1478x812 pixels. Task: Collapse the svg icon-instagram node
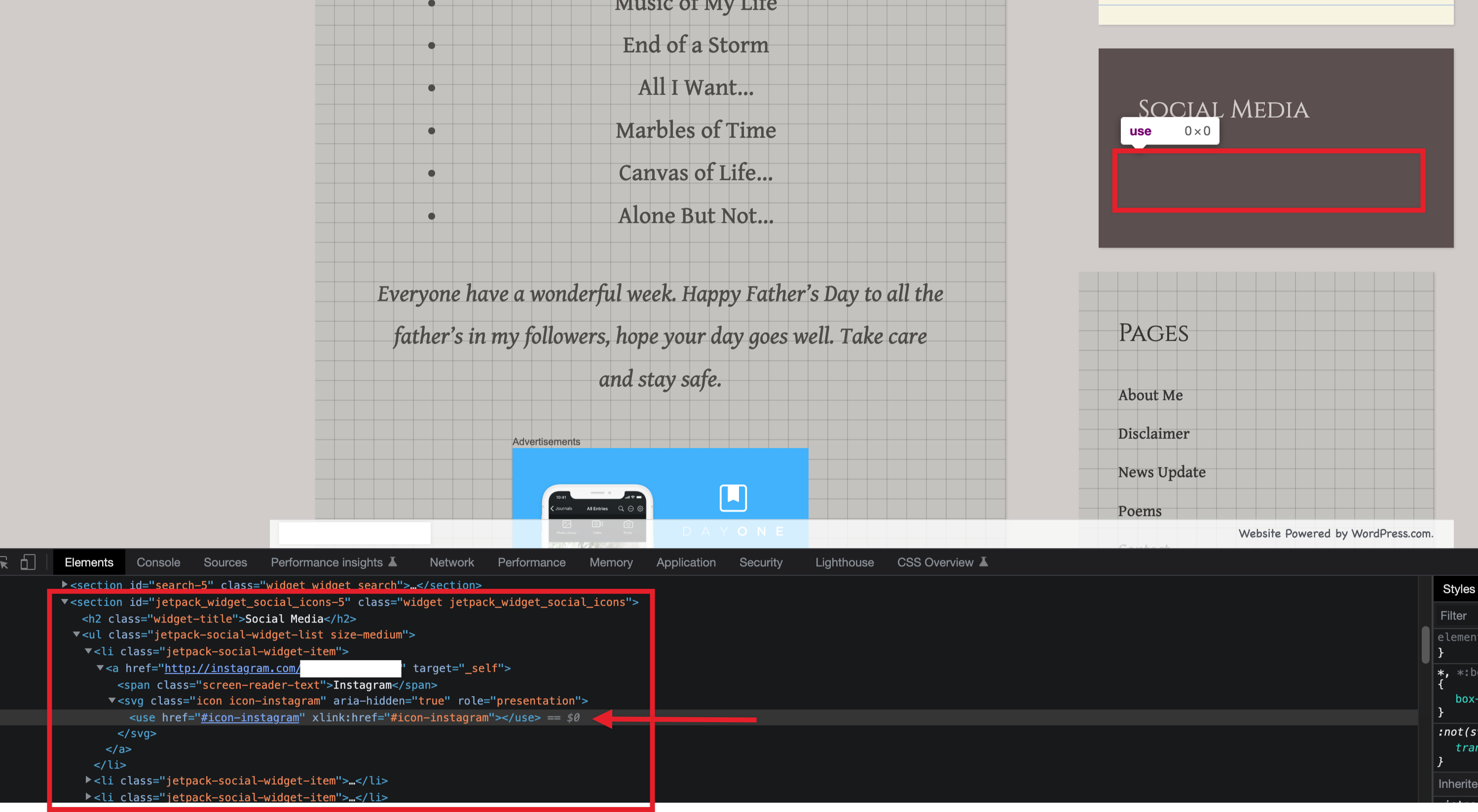point(112,700)
